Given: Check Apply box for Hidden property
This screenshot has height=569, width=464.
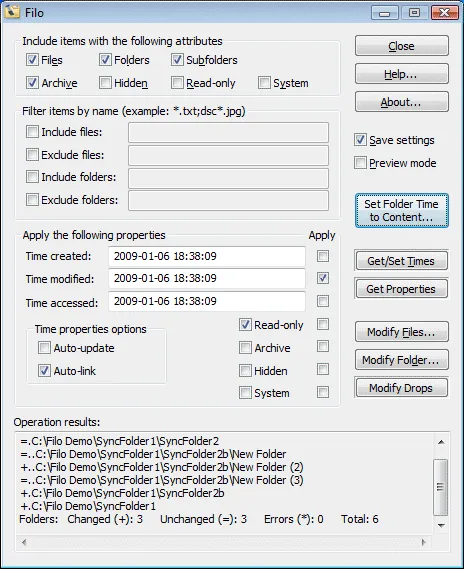Looking at the screenshot, I should (x=323, y=369).
